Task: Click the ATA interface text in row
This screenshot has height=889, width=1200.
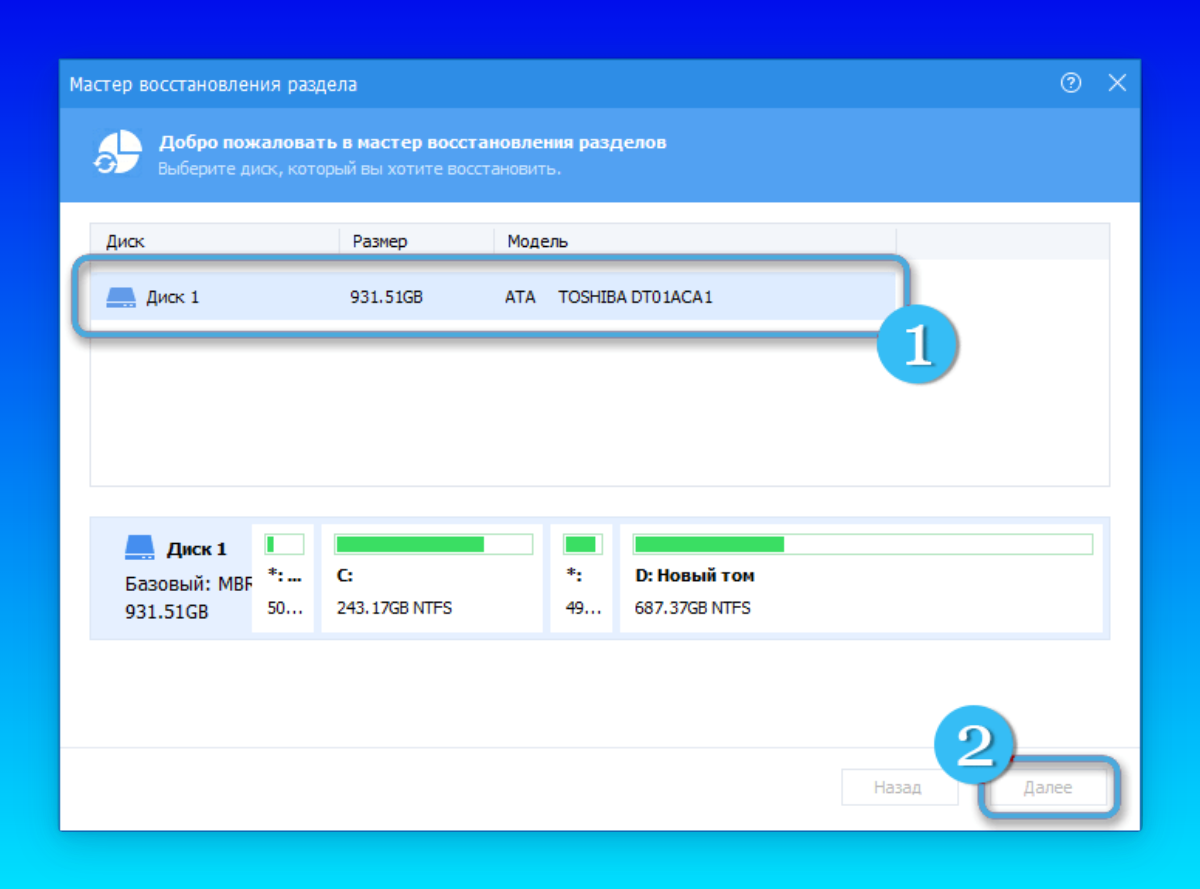Action: pyautogui.click(x=520, y=297)
